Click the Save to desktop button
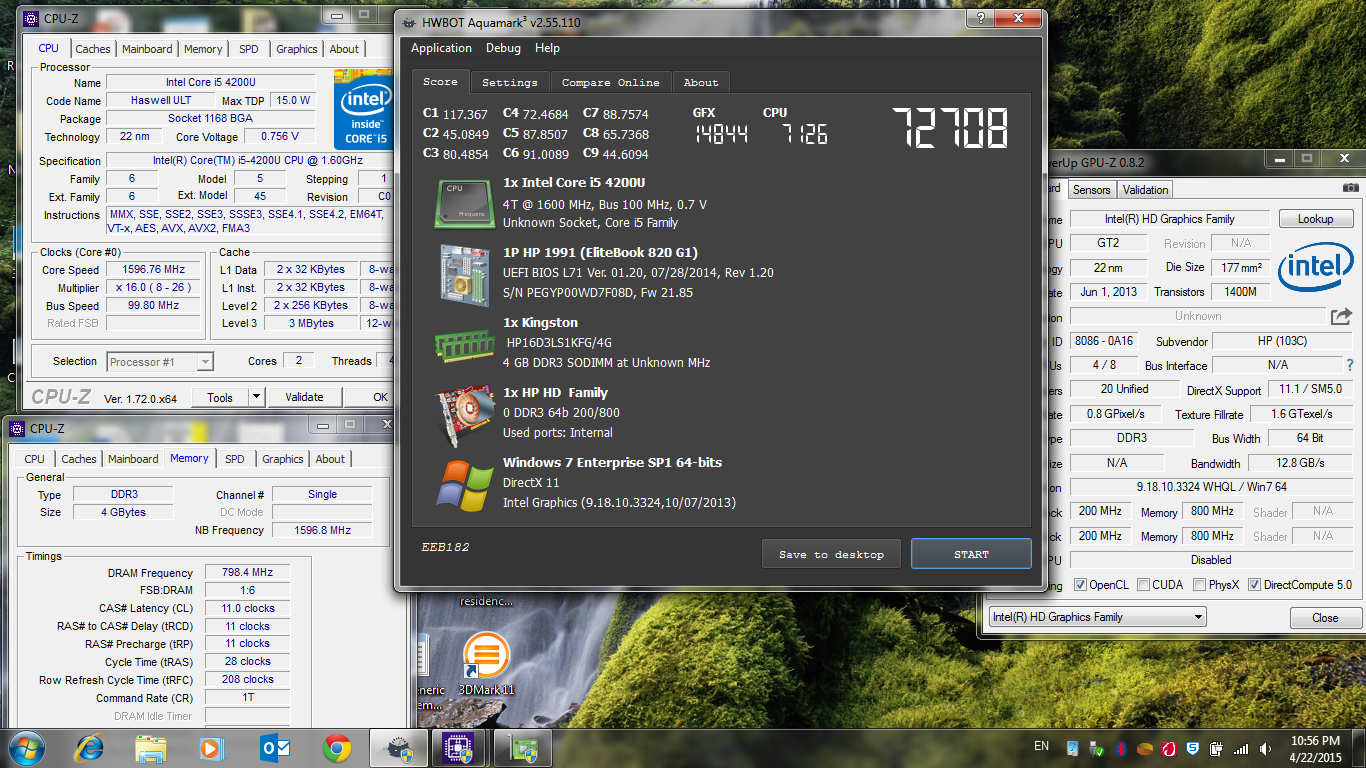The image size is (1366, 768). tap(831, 554)
